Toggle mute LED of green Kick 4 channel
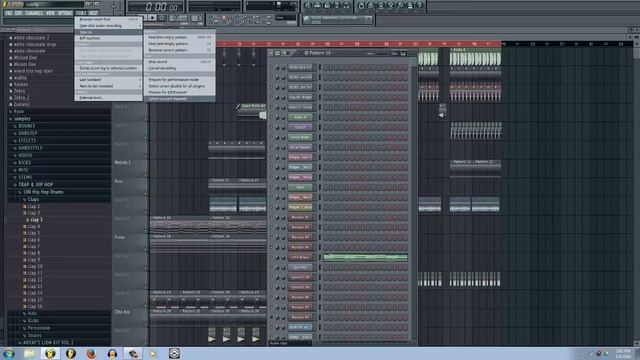The width and height of the screenshot is (640, 360). click(271, 117)
